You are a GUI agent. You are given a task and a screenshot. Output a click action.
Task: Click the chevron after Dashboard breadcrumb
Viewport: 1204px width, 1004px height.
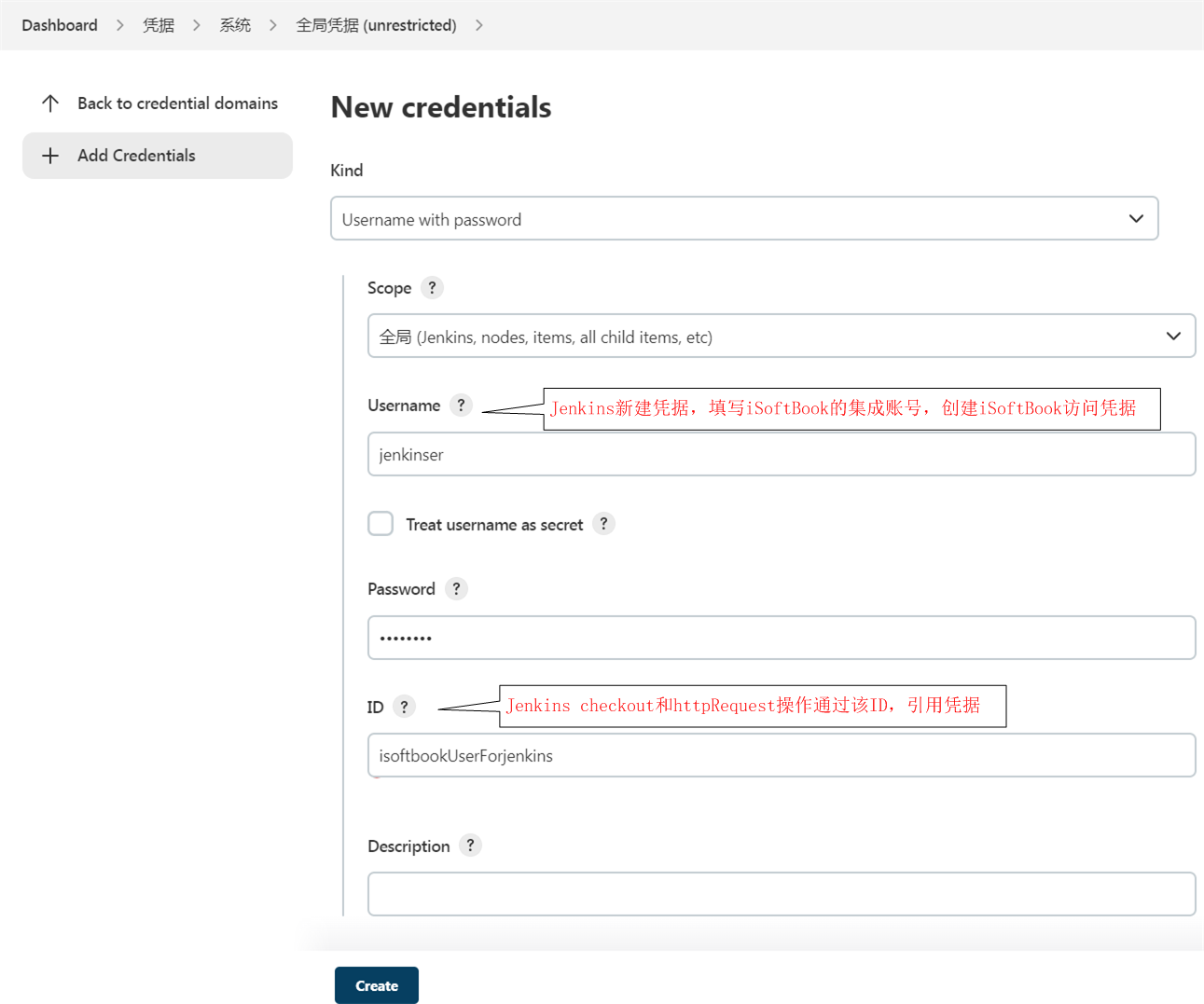pyautogui.click(x=120, y=25)
